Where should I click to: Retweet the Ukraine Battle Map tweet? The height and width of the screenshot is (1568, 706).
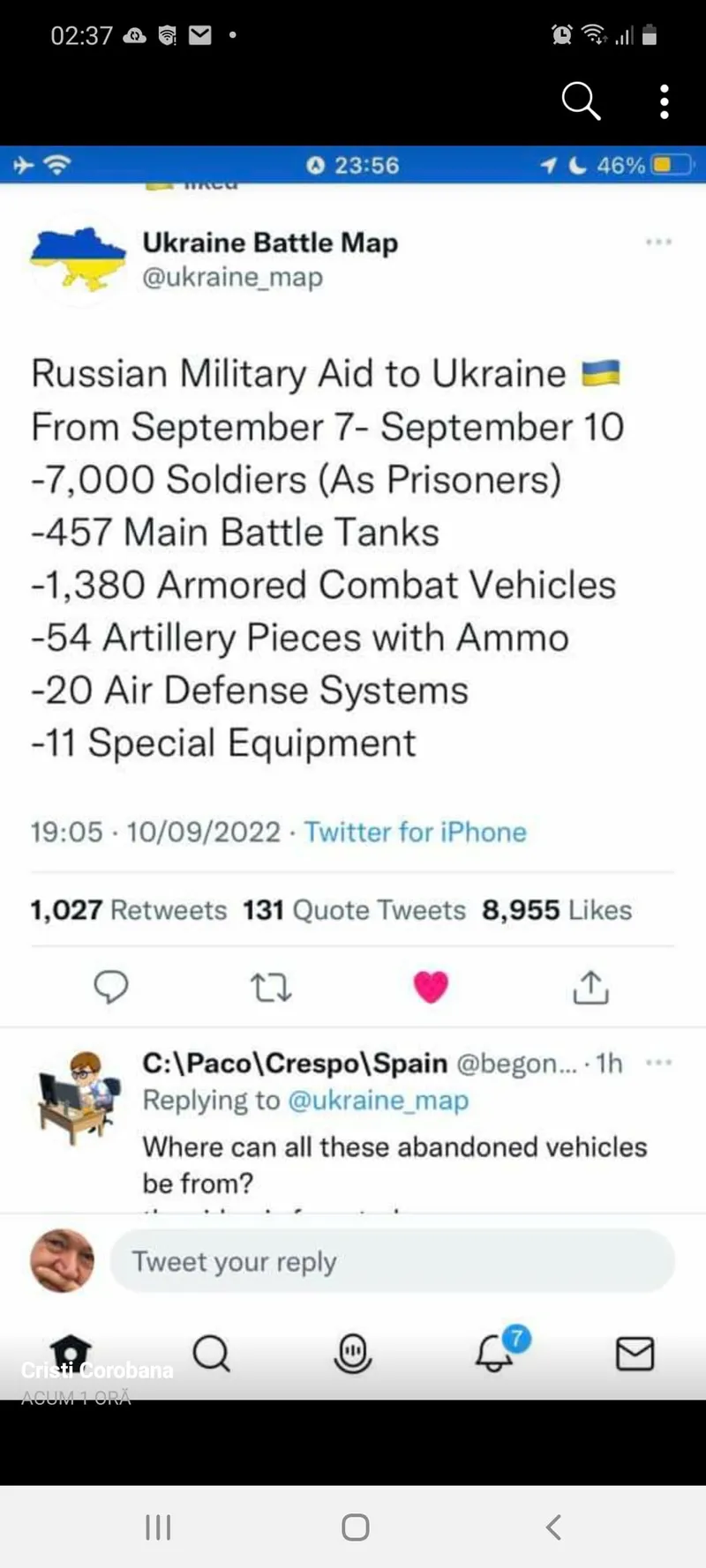(x=271, y=987)
